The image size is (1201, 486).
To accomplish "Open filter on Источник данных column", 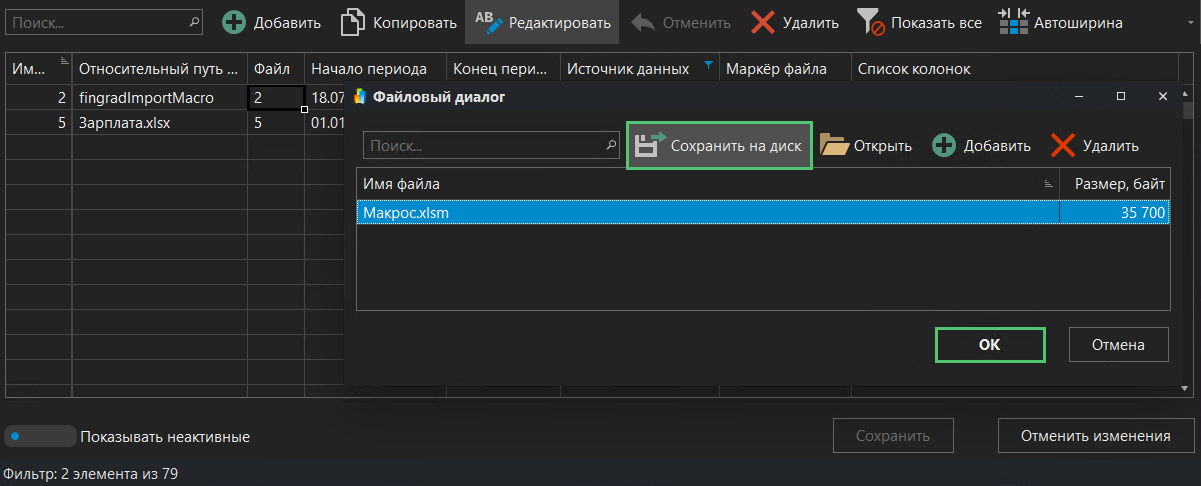I will [708, 66].
